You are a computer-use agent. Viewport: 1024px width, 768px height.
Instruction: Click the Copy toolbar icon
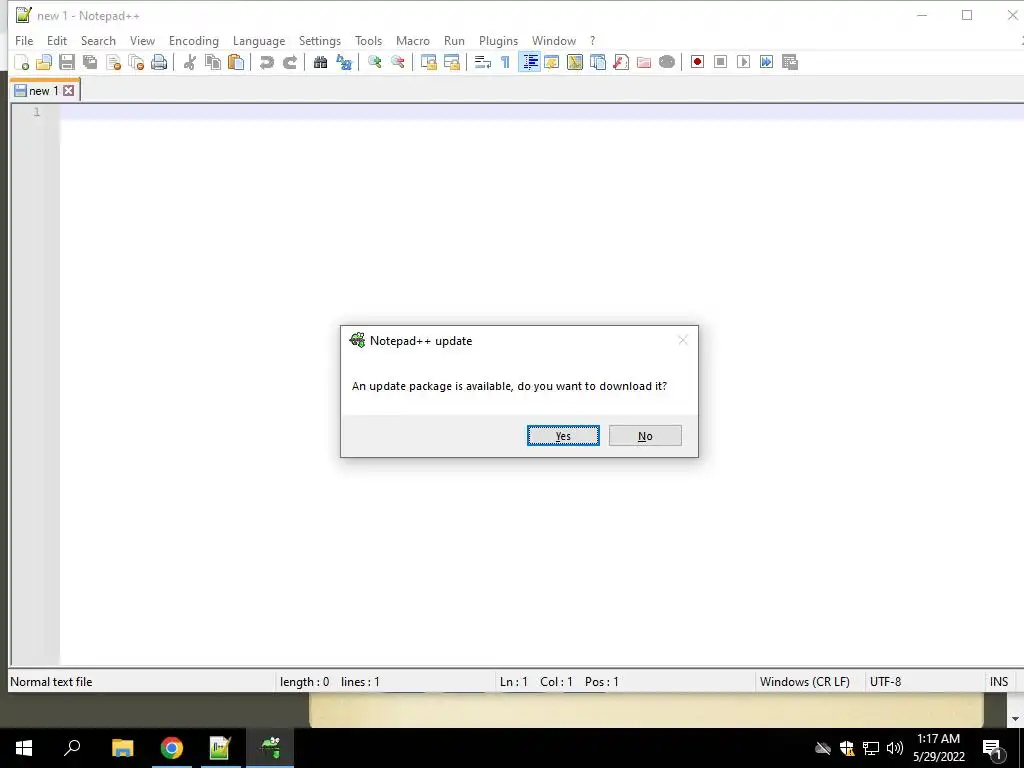point(213,62)
